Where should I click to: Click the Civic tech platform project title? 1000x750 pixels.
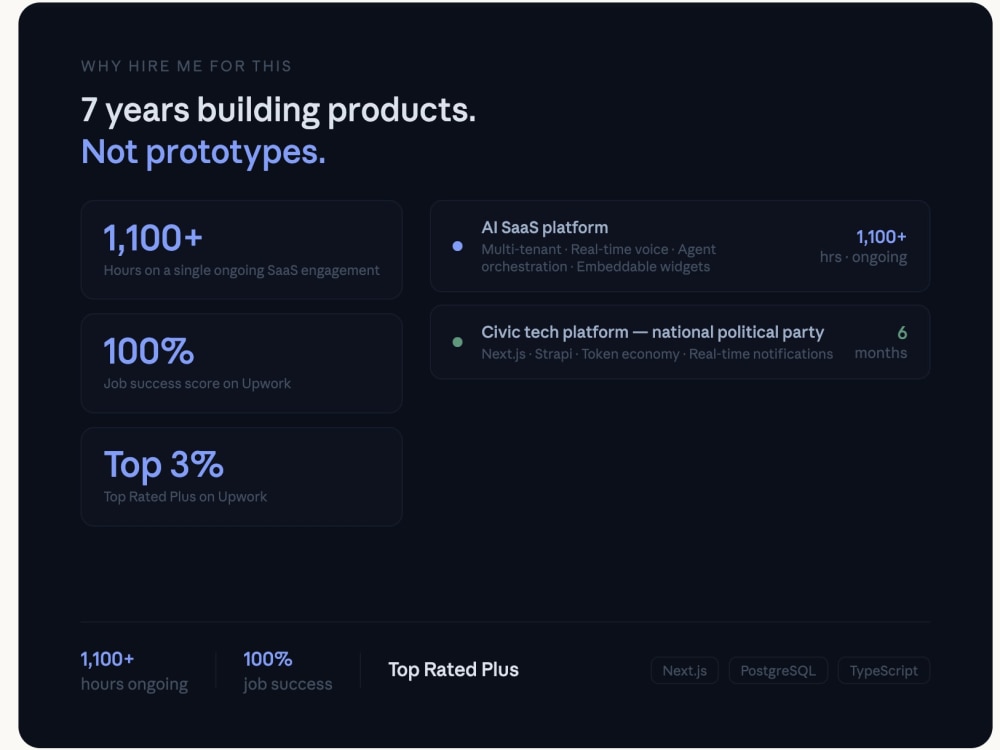pyautogui.click(x=652, y=332)
